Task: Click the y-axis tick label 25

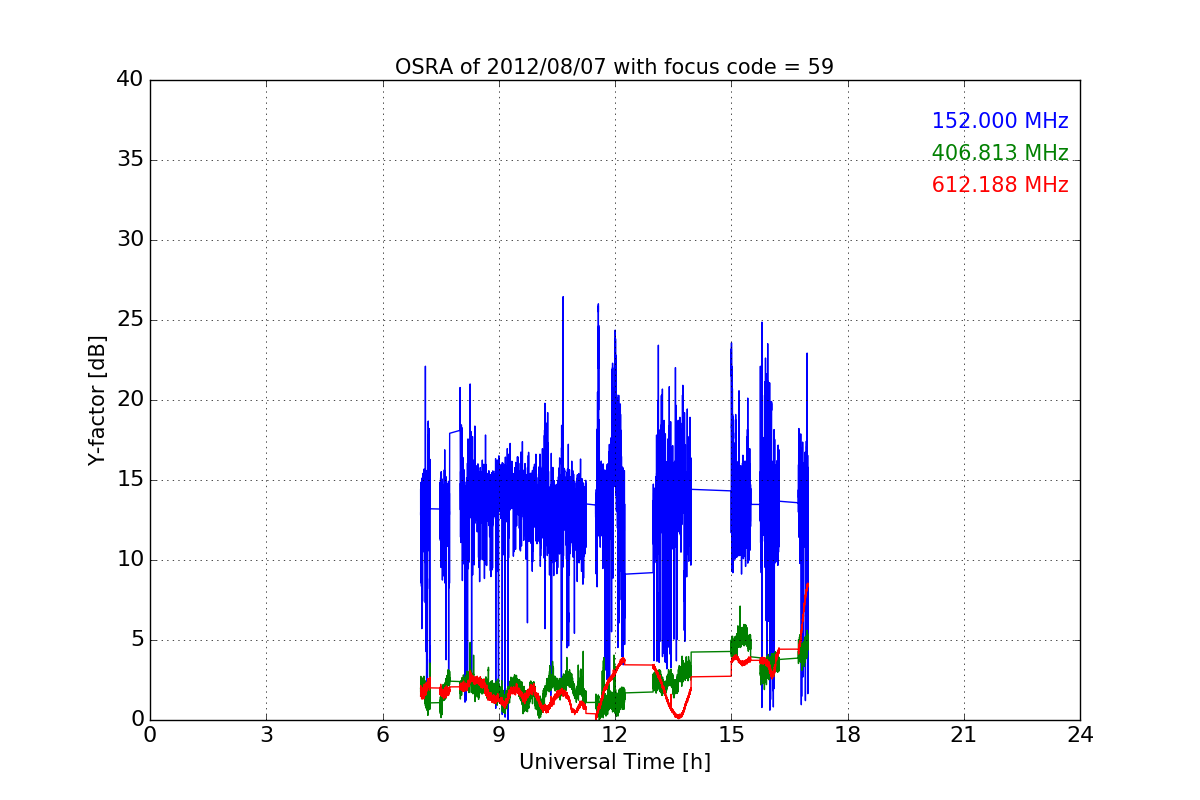Action: pos(129,320)
